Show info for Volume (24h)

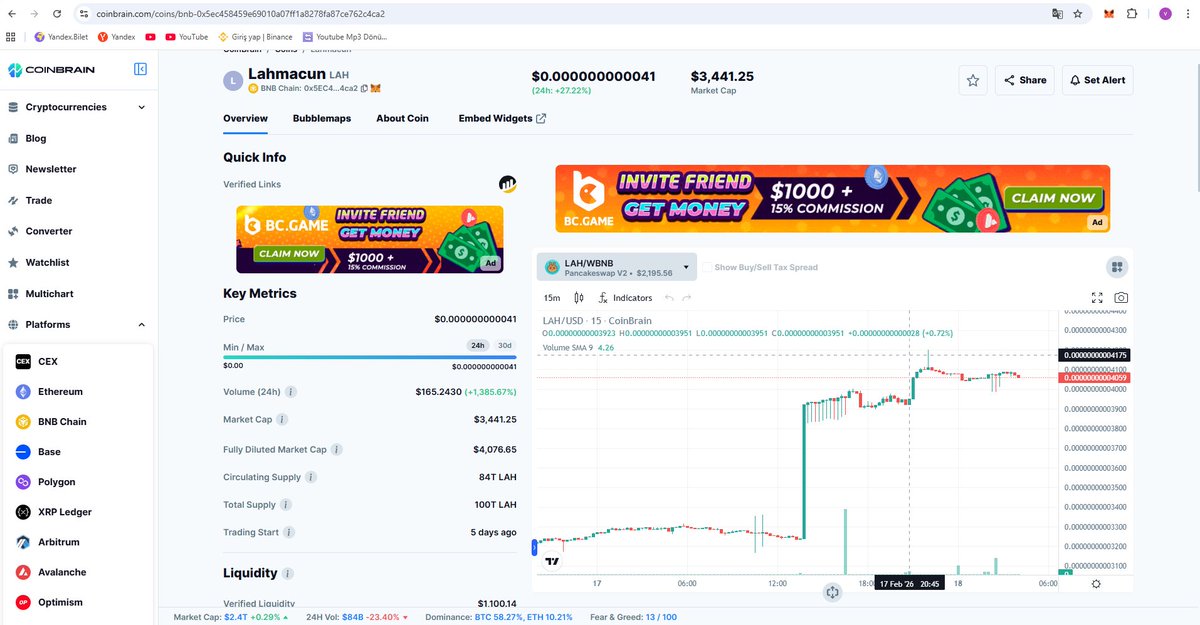pos(291,392)
